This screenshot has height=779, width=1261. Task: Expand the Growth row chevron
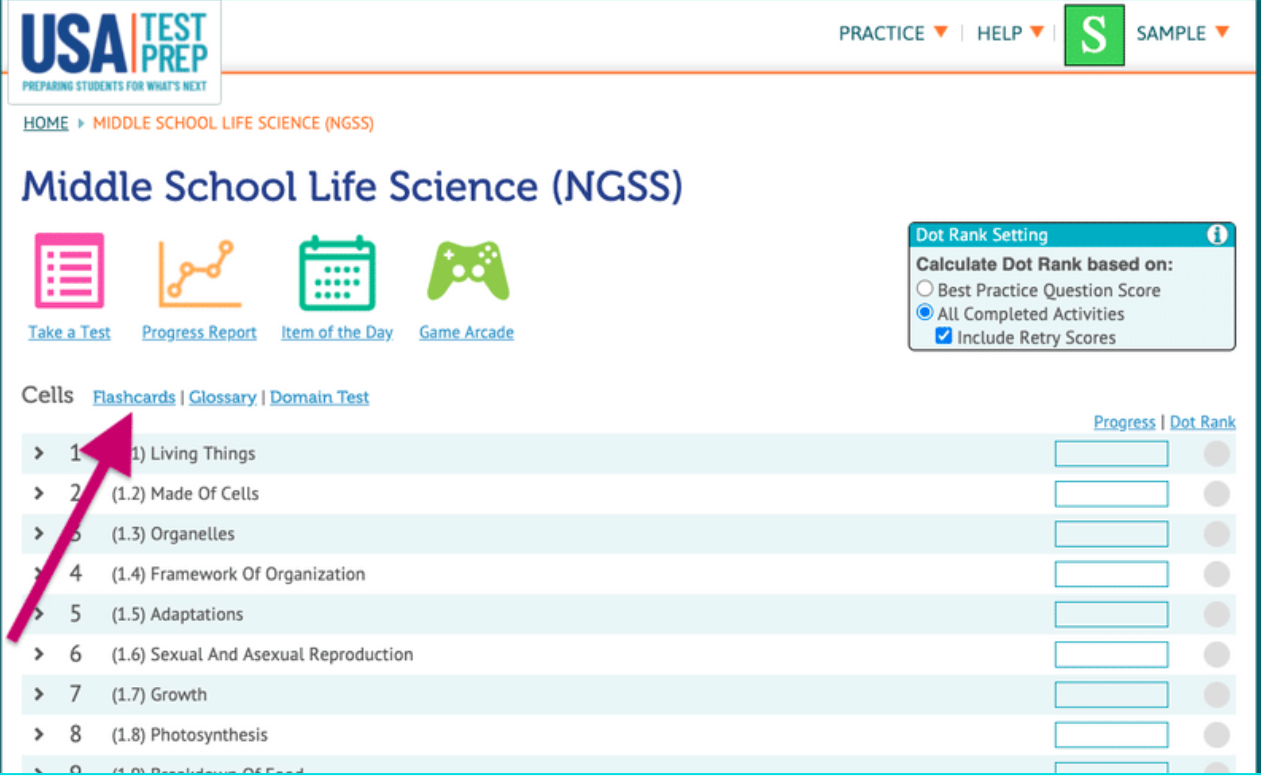pos(39,694)
